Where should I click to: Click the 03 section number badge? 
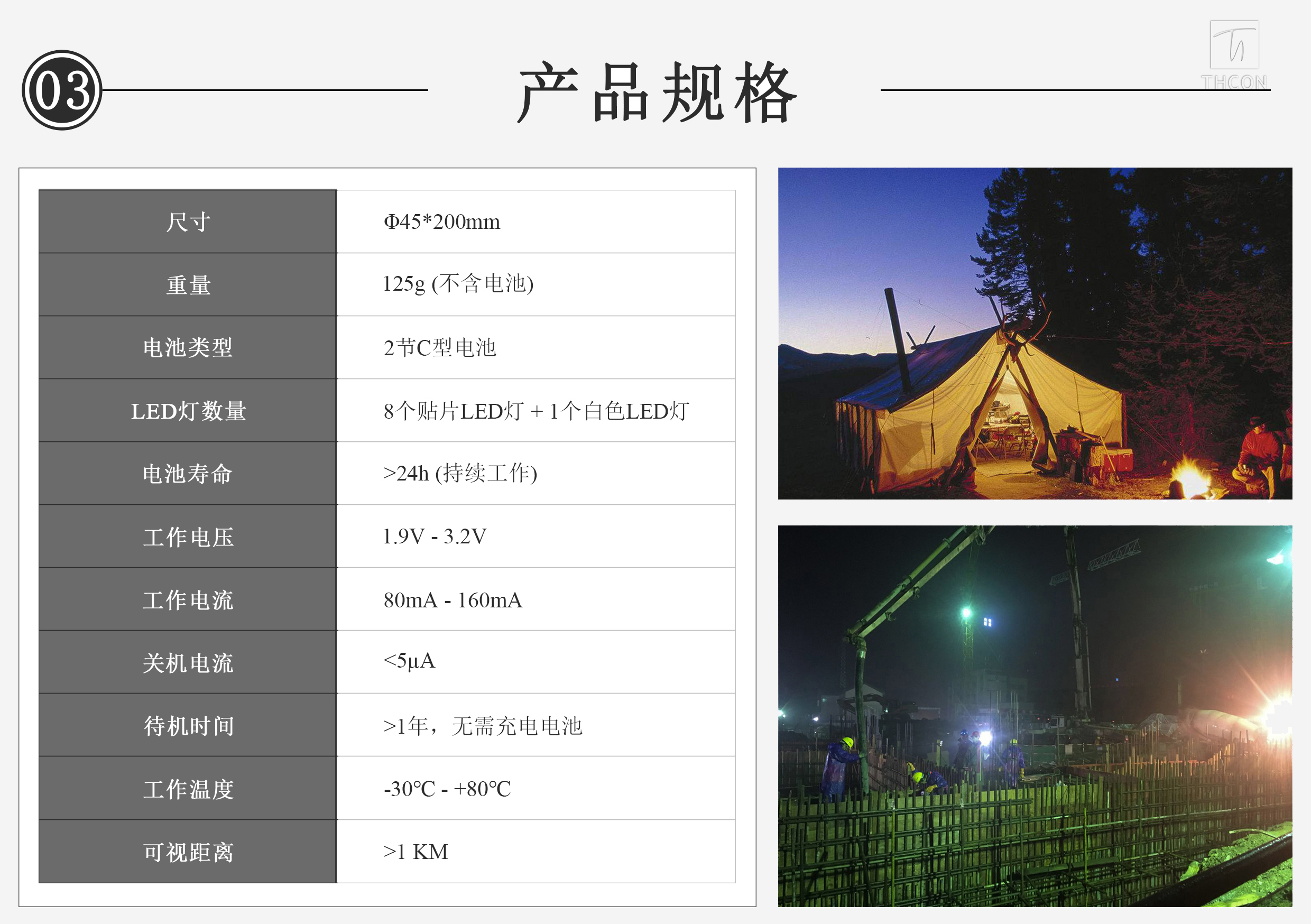pyautogui.click(x=62, y=90)
